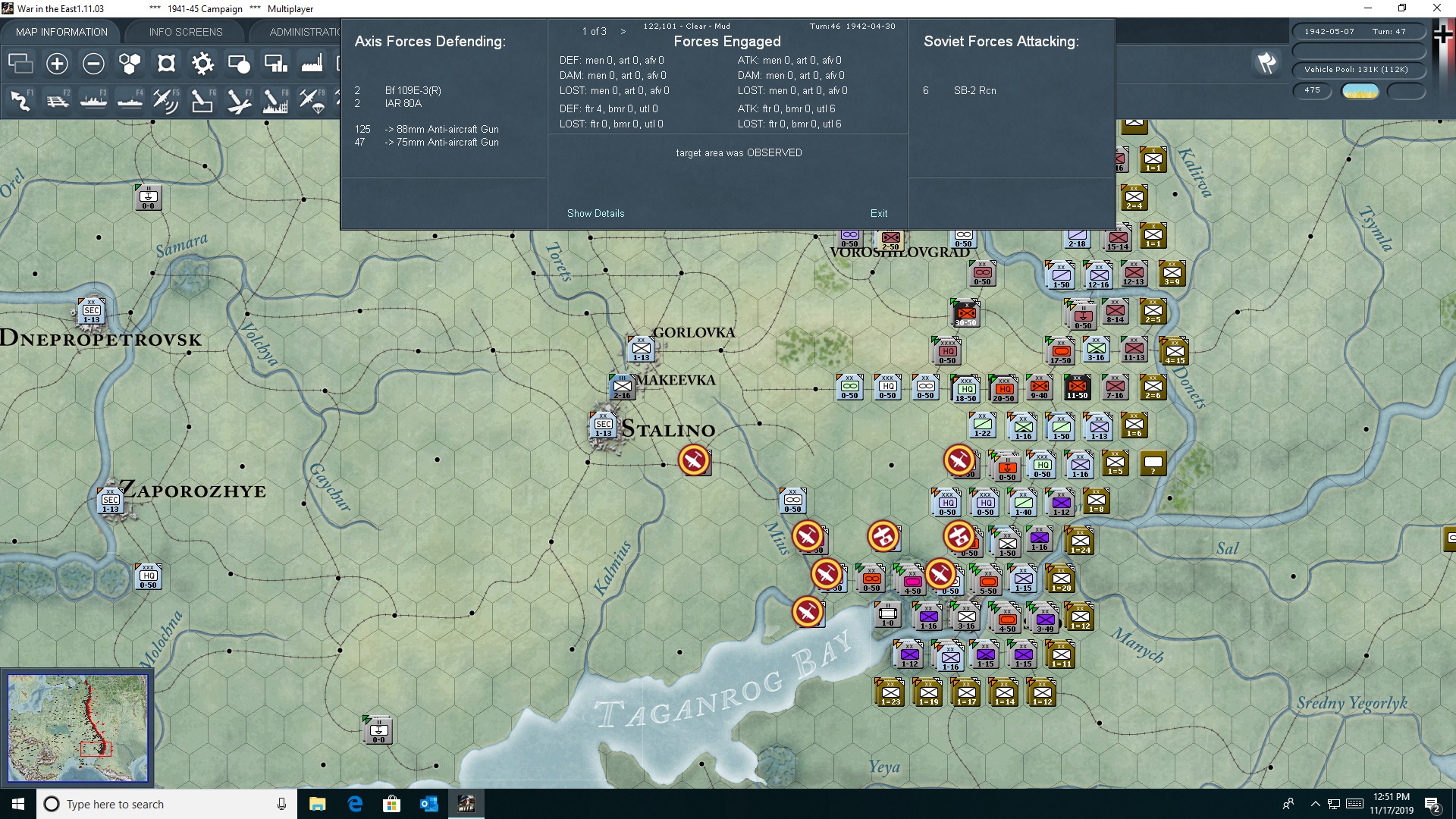Click the taskbar search box
The image size is (1456, 819).
(167, 804)
